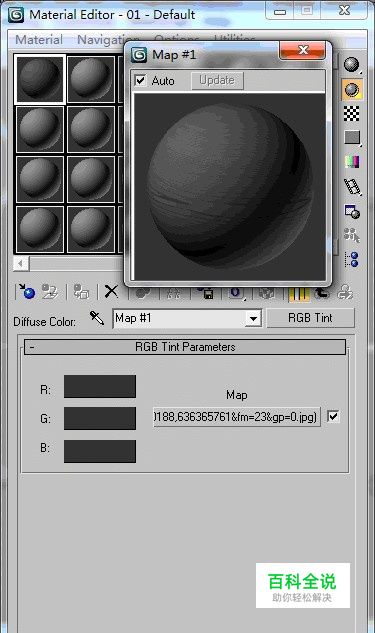Screen dimensions: 375x633
Task: Click the RGB Tint type button
Action: pyautogui.click(x=310, y=318)
